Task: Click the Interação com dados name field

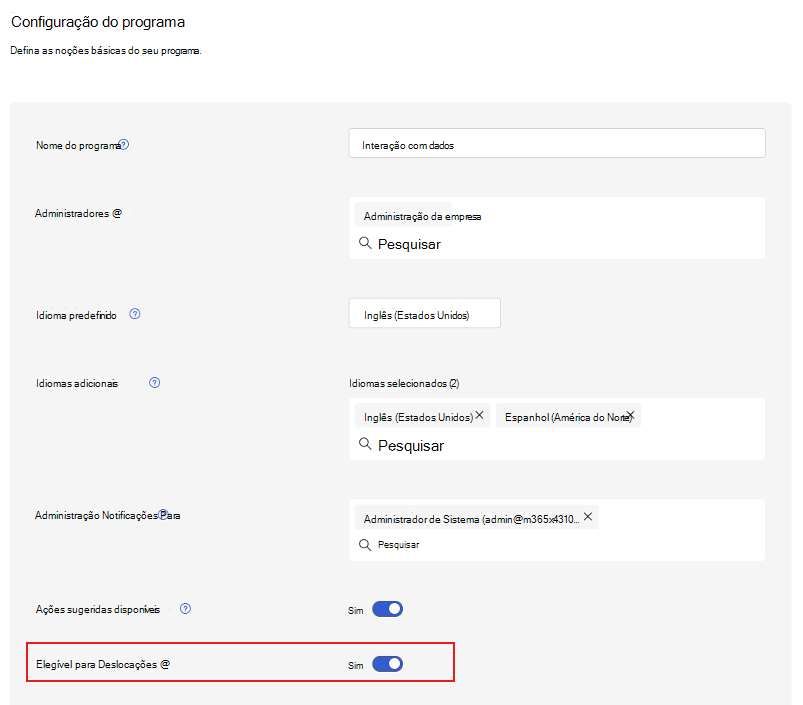Action: [x=557, y=143]
